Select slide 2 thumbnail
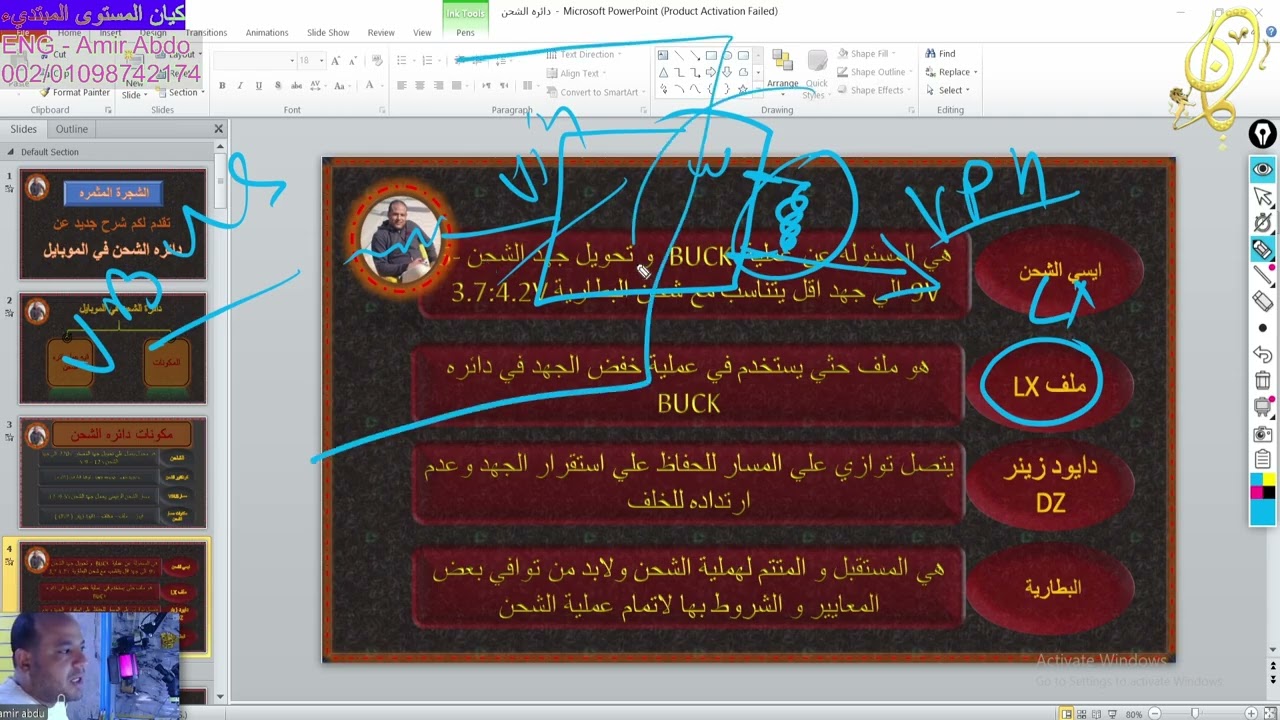Screen dimensions: 1280x720 click(113, 348)
